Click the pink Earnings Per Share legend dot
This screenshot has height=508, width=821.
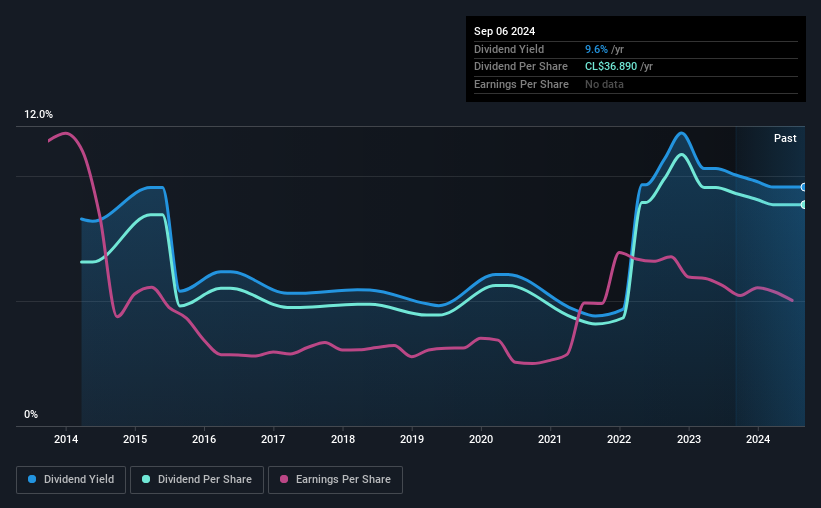pos(284,479)
